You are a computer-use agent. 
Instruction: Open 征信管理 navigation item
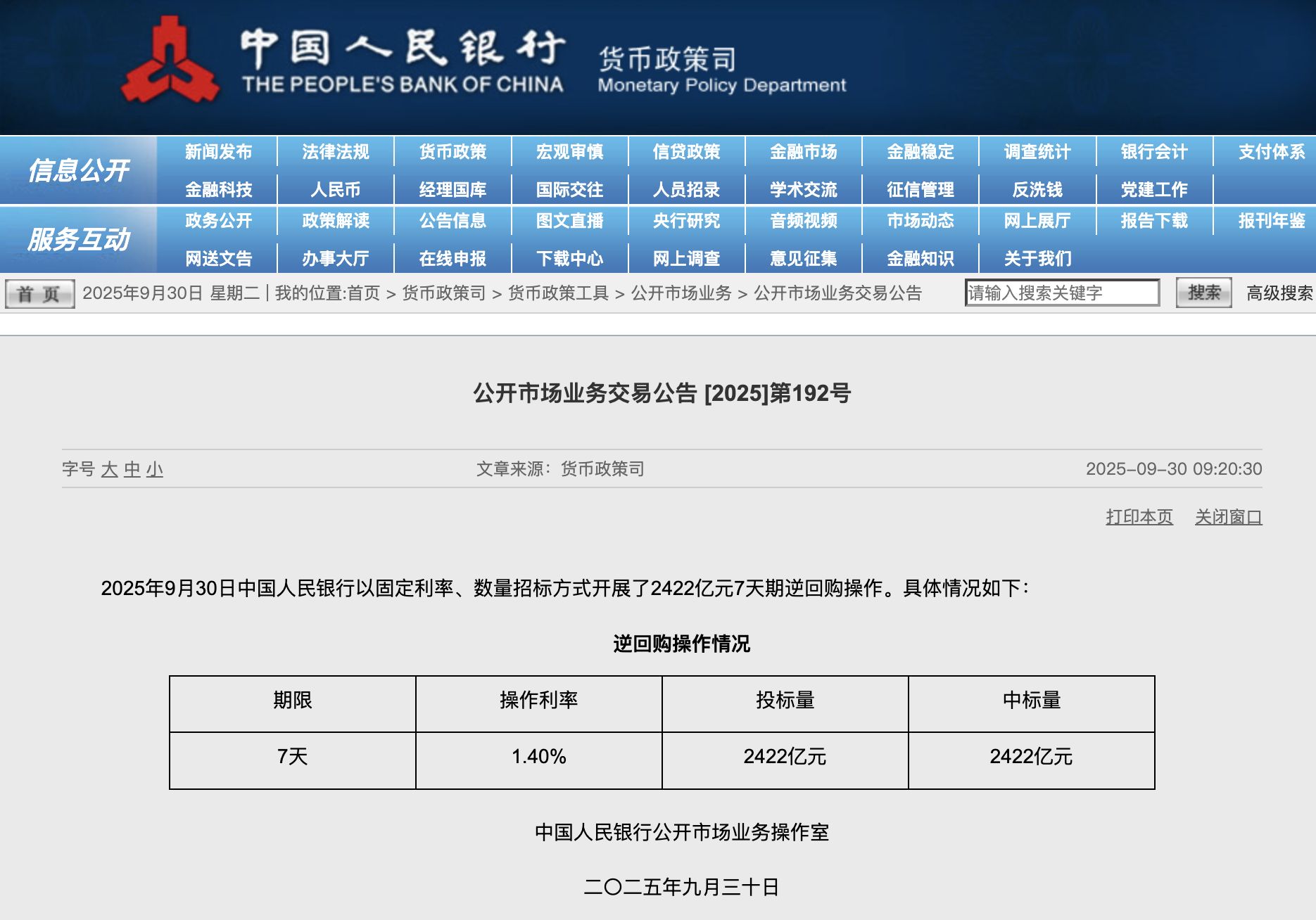click(x=920, y=189)
